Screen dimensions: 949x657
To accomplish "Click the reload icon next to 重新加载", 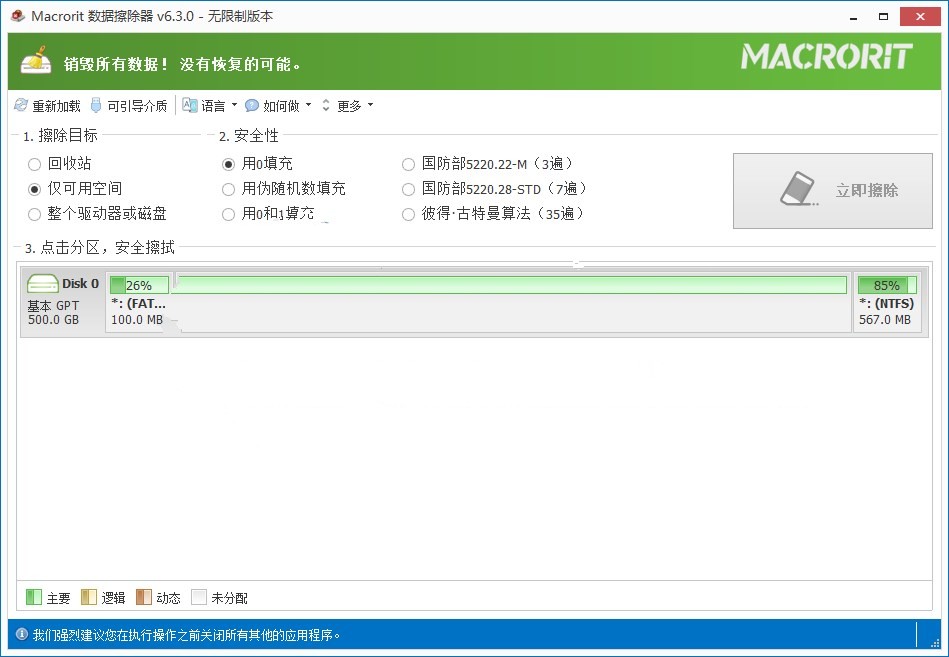I will tap(21, 105).
